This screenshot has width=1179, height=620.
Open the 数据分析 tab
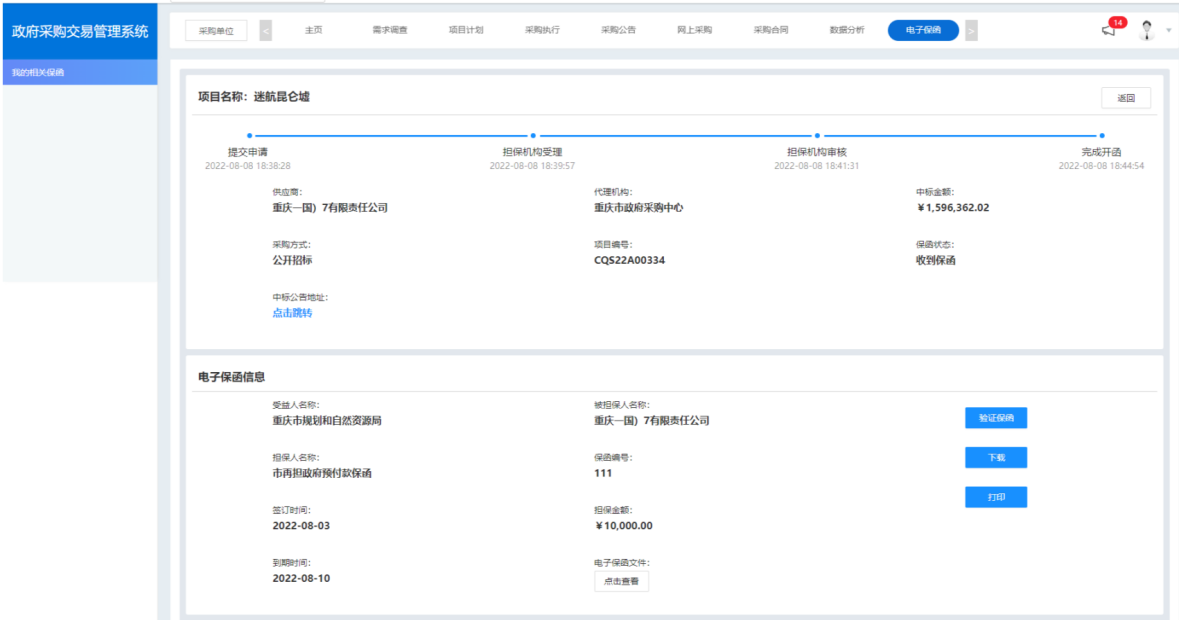847,30
